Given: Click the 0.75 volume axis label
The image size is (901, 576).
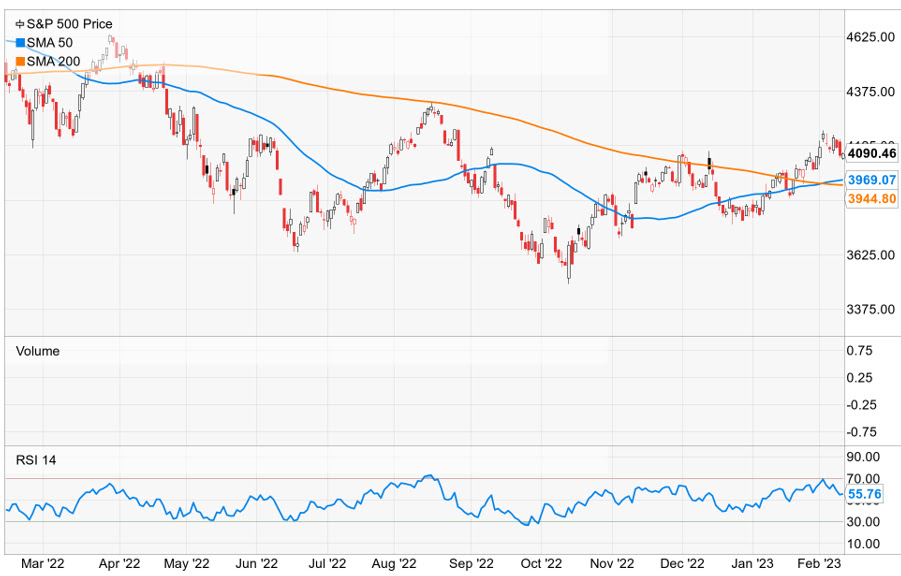Looking at the screenshot, I should pos(860,351).
